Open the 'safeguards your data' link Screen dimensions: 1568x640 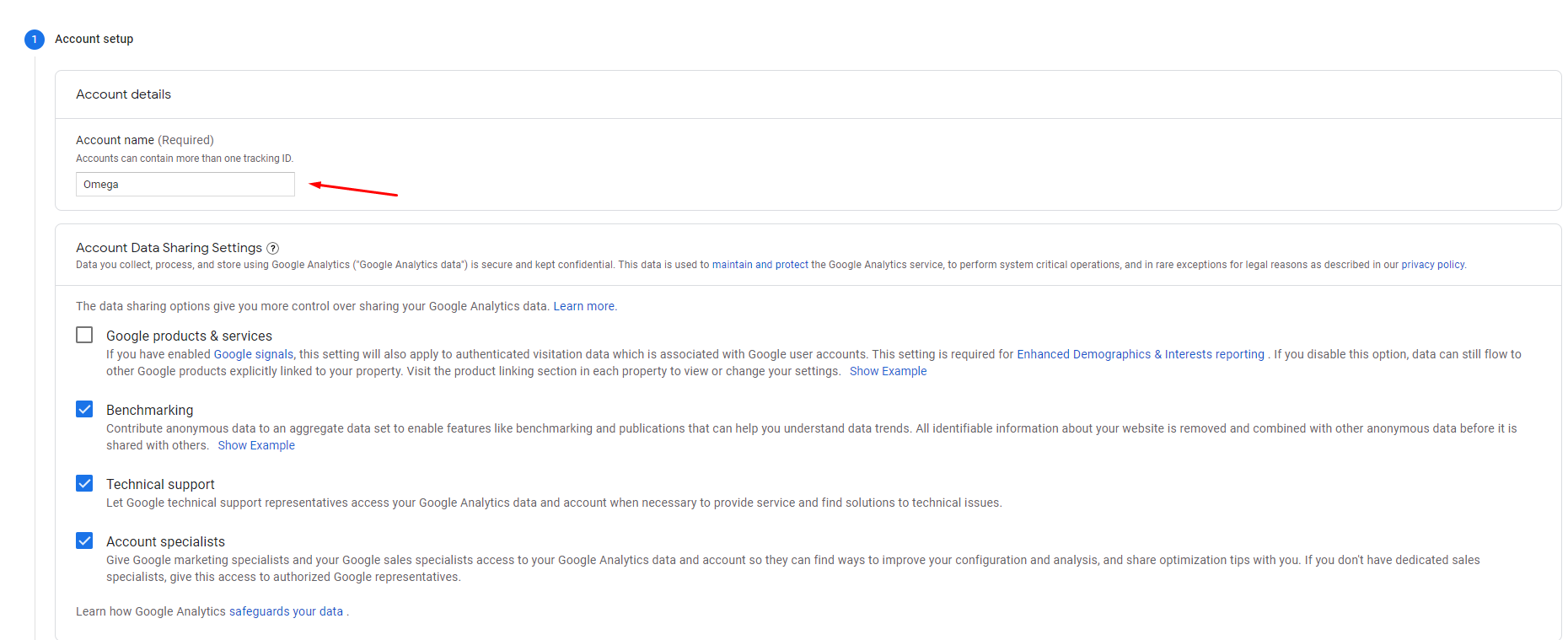pos(286,611)
